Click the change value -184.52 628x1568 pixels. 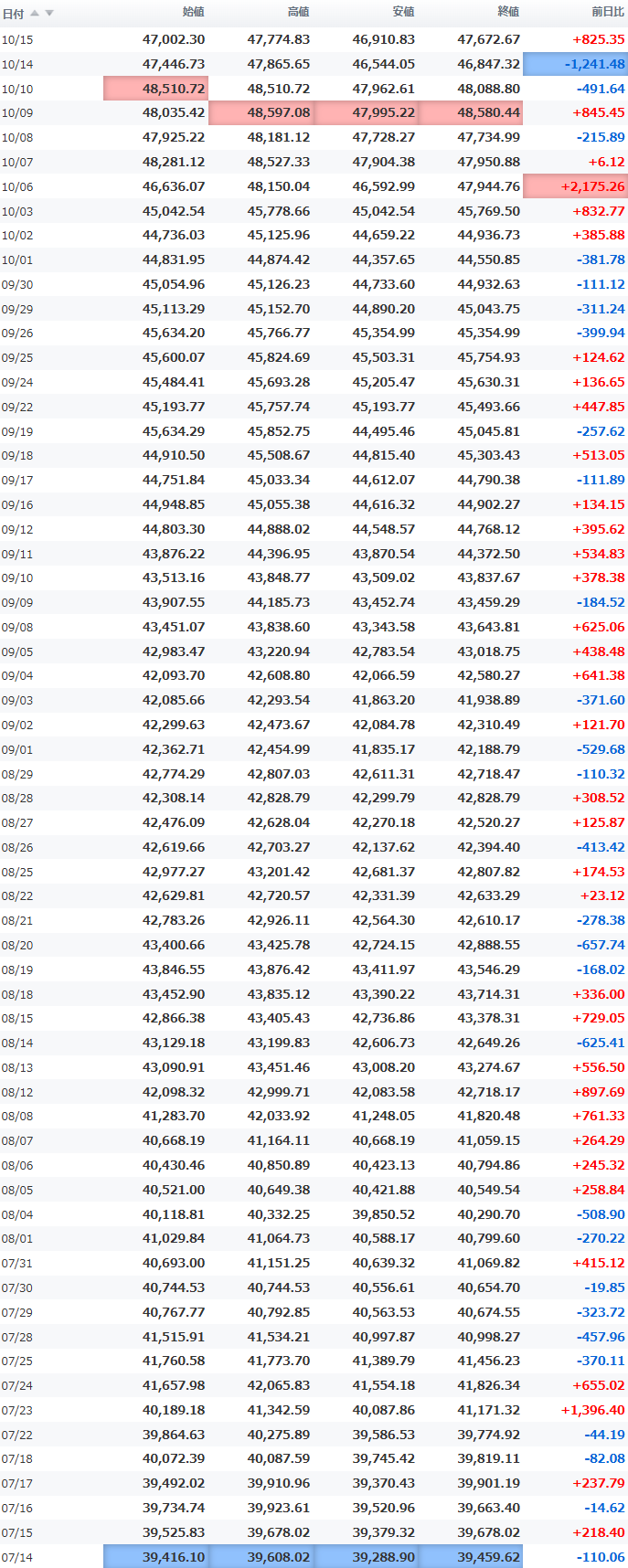point(601,602)
